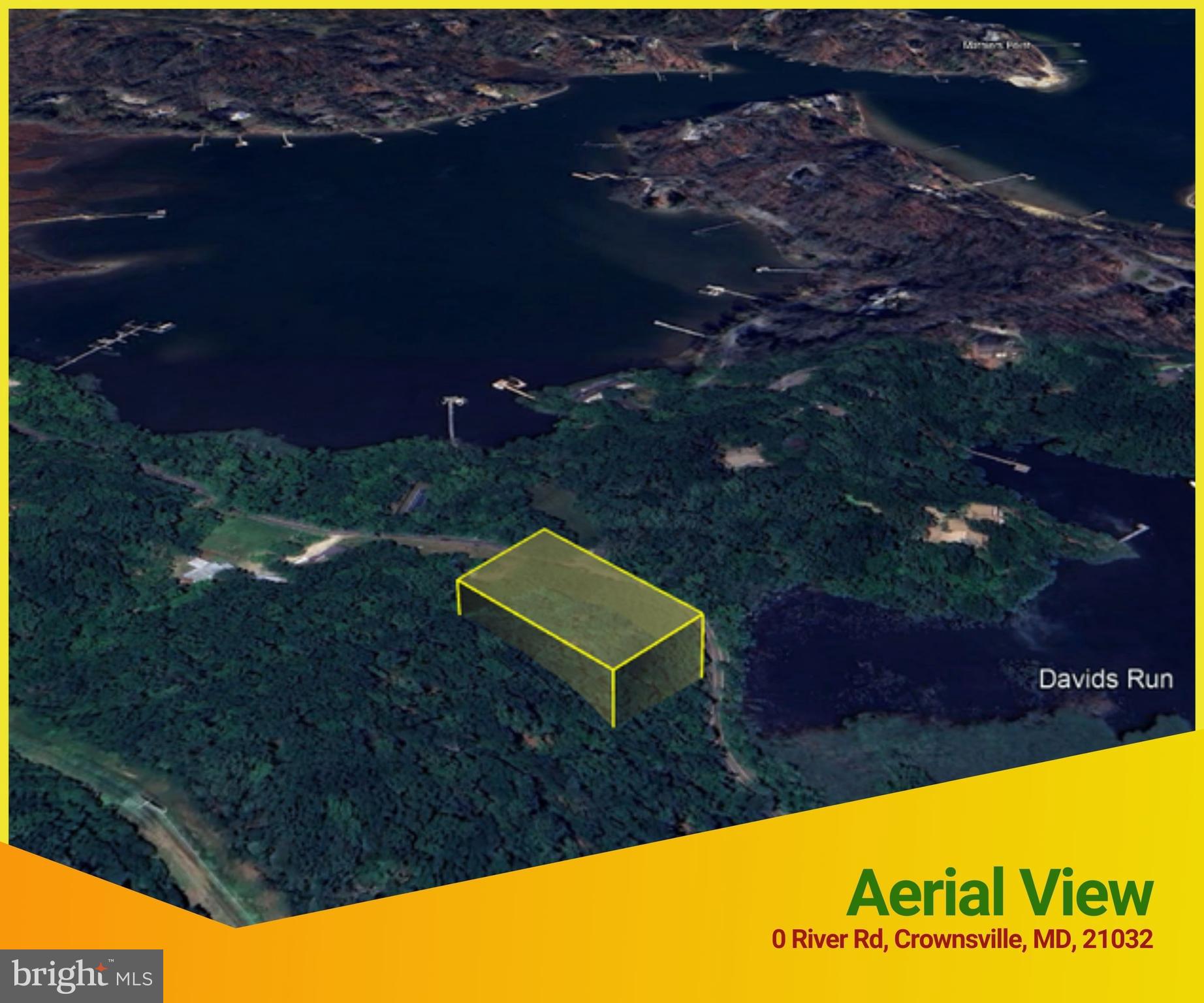Click the Davids Run map label

pyautogui.click(x=1105, y=679)
